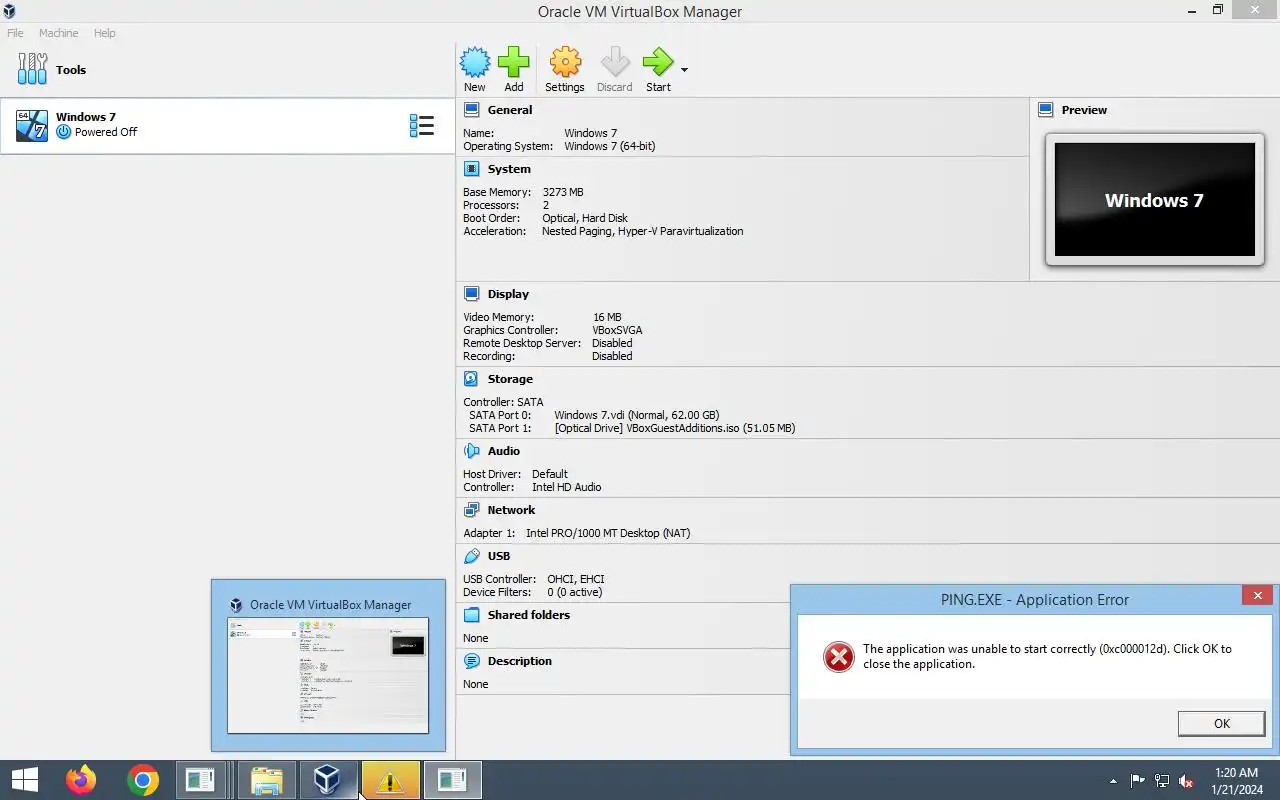The width and height of the screenshot is (1280, 800).
Task: Open the Start button dropdown arrow
Action: [684, 70]
